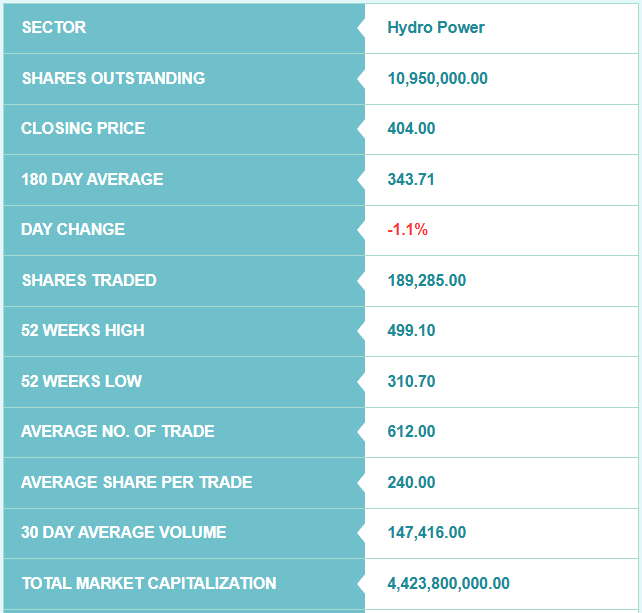The height and width of the screenshot is (613, 642).
Task: Click the 52 WEEKS LOW label
Action: point(81,381)
